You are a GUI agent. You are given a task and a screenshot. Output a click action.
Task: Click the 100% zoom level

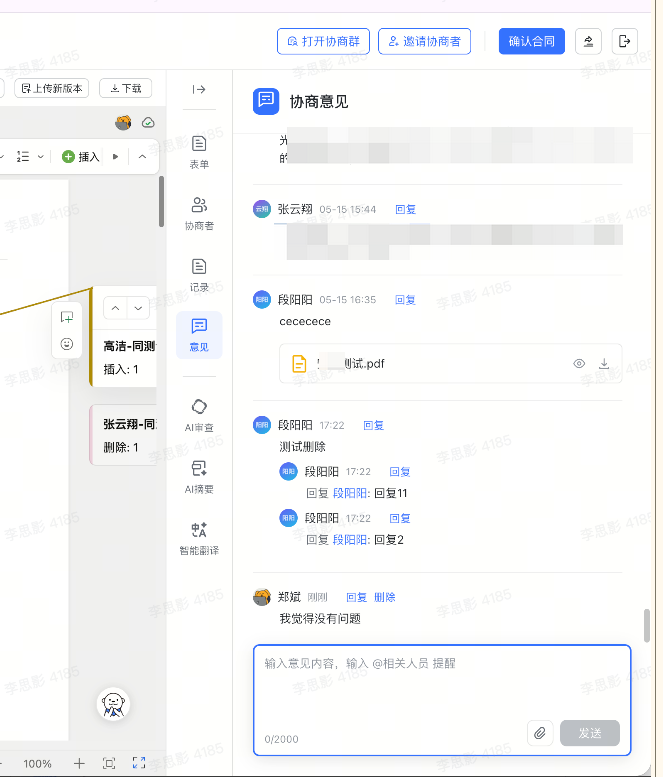(37, 764)
